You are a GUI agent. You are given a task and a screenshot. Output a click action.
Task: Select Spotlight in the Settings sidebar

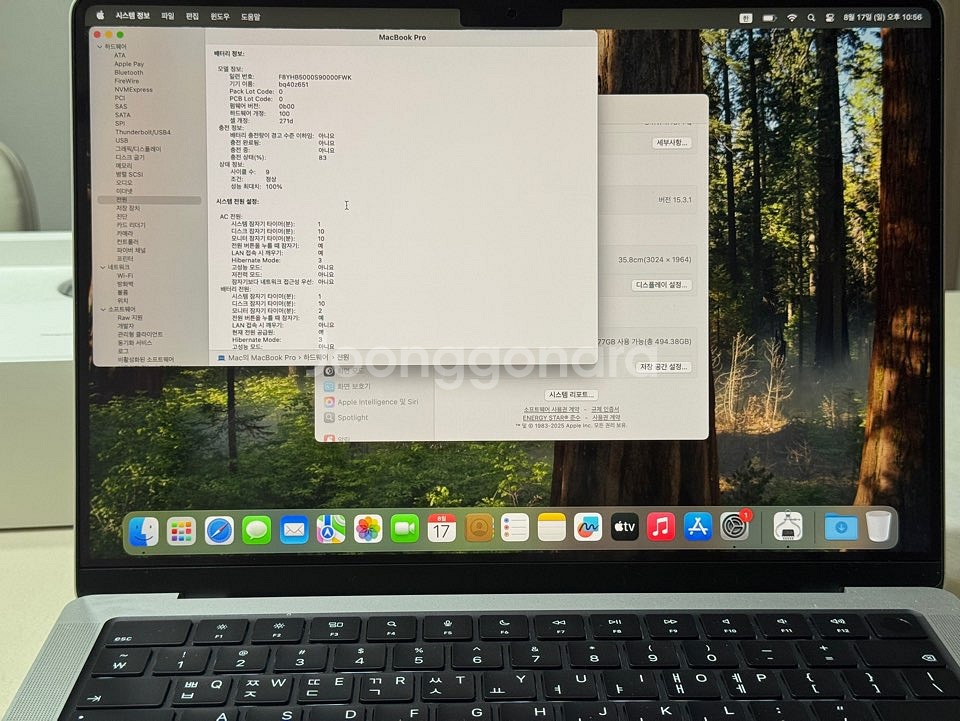pyautogui.click(x=347, y=417)
